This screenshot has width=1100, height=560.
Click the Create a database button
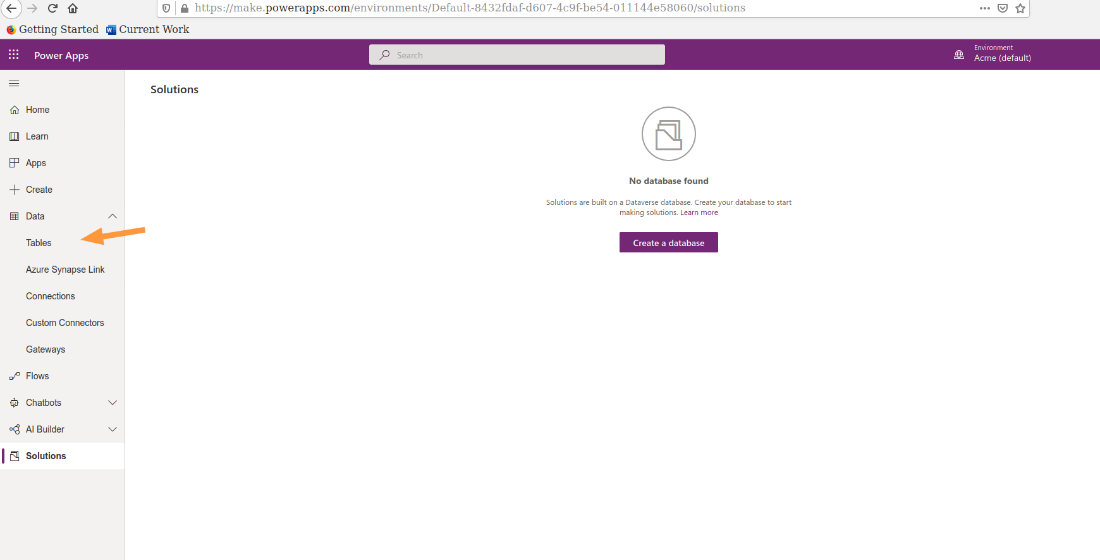click(x=669, y=243)
